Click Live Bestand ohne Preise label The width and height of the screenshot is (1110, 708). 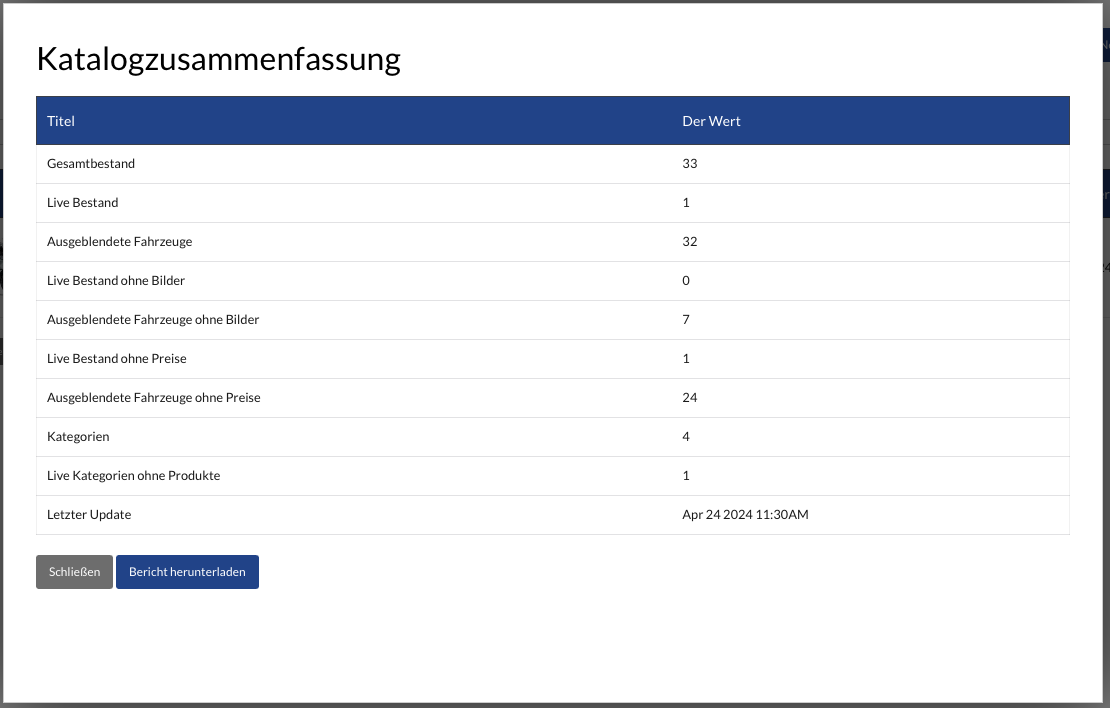(x=117, y=358)
